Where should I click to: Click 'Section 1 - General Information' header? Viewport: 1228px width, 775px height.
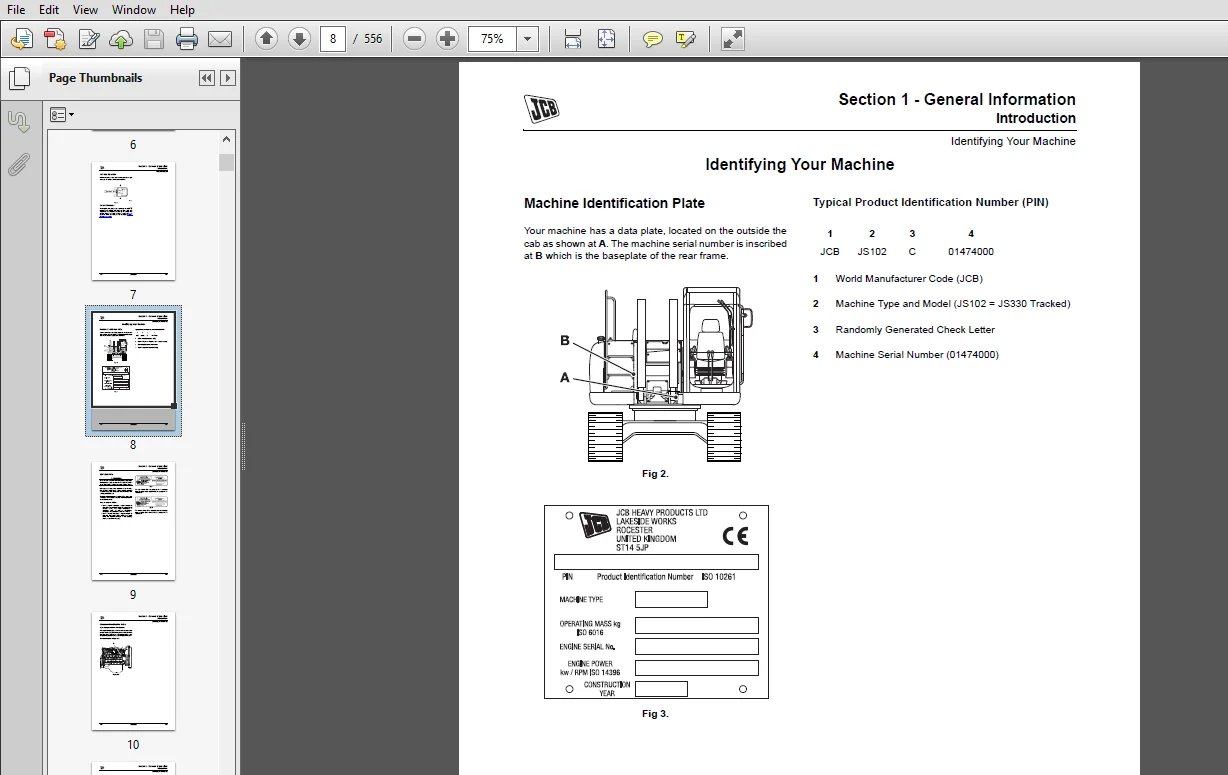tap(957, 99)
